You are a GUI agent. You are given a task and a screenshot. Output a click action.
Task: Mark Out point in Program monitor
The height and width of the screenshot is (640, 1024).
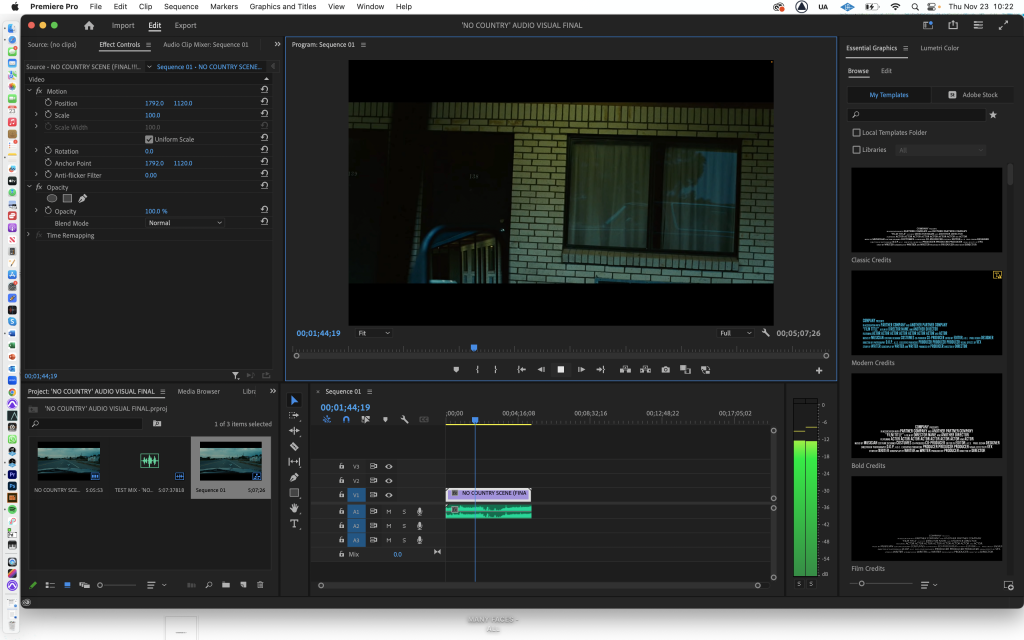click(496, 370)
